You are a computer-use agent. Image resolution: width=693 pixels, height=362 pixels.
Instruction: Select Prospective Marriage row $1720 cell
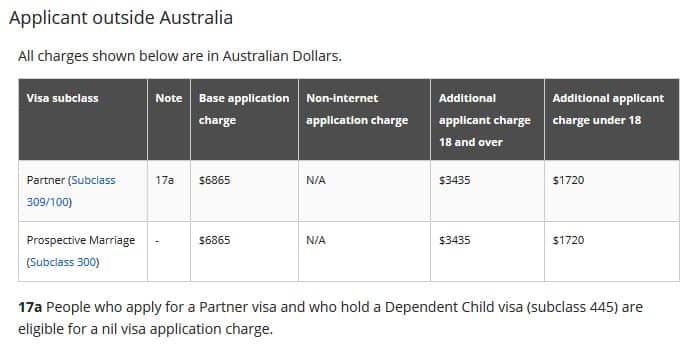568,240
